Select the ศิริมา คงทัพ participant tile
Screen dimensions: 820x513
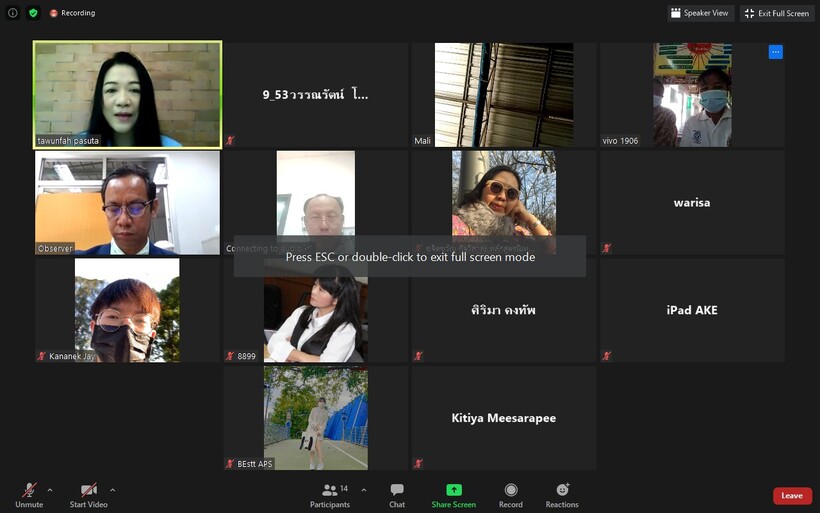point(504,310)
